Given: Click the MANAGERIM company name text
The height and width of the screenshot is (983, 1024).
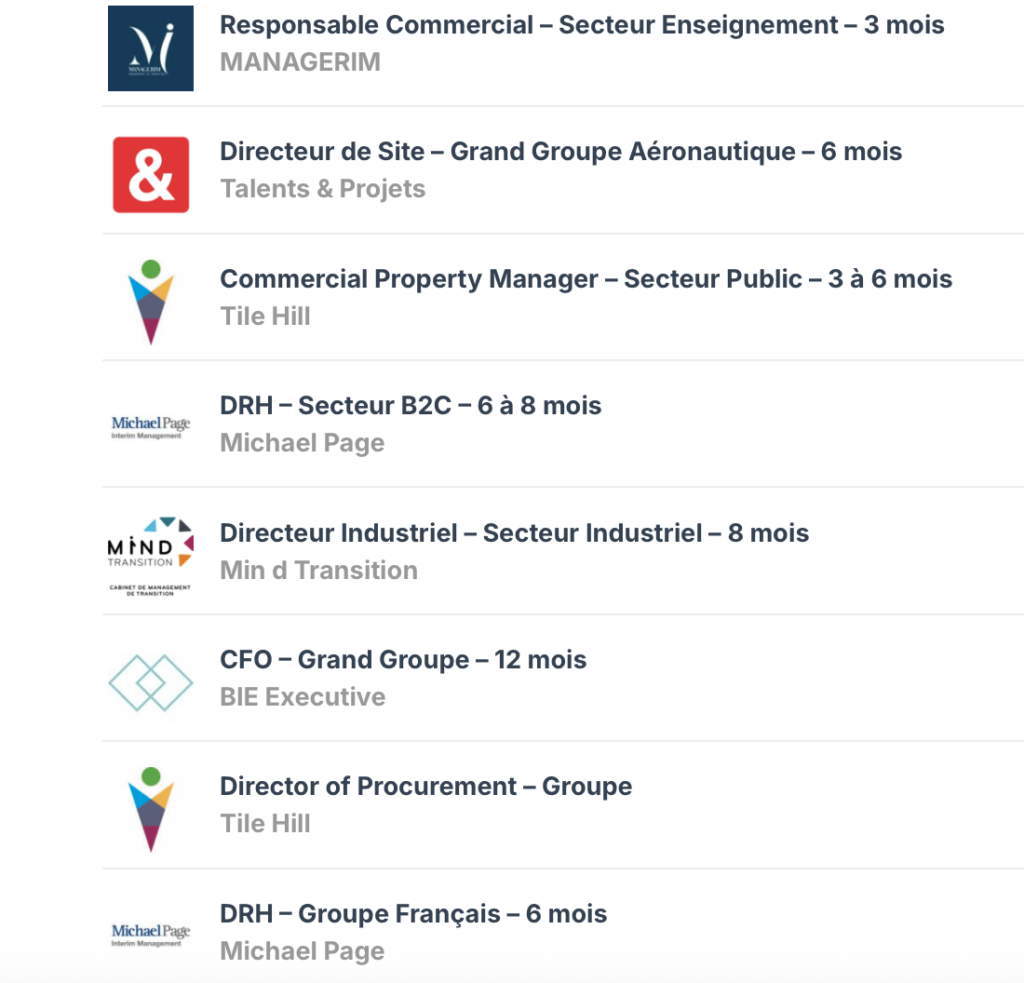Looking at the screenshot, I should click(300, 62).
